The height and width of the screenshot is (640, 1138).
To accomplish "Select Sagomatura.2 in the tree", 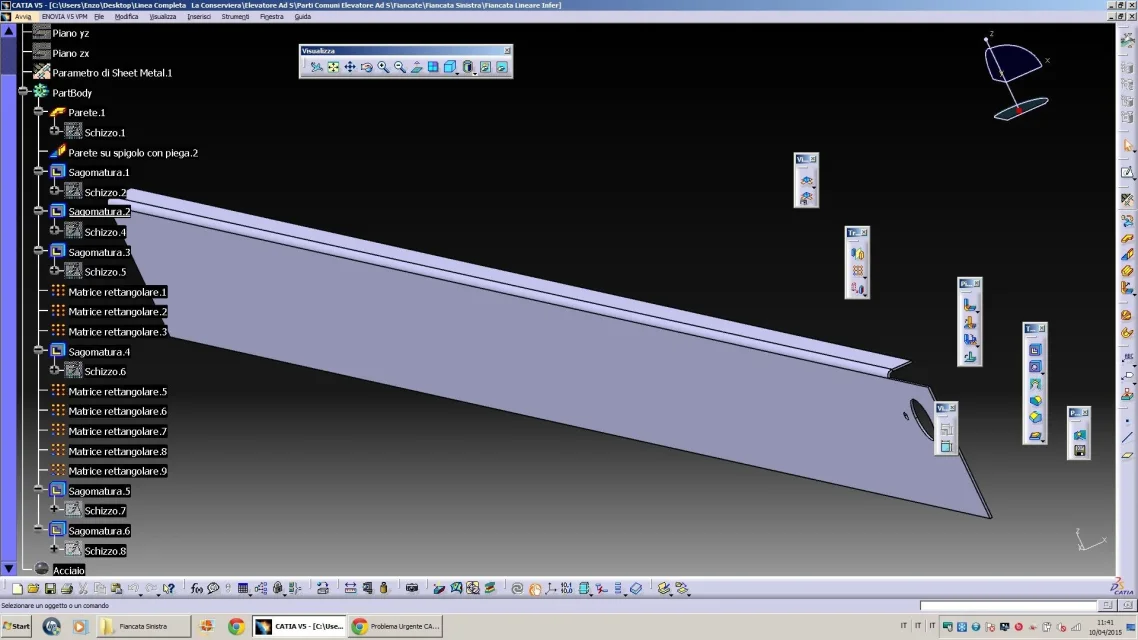I will tap(99, 212).
